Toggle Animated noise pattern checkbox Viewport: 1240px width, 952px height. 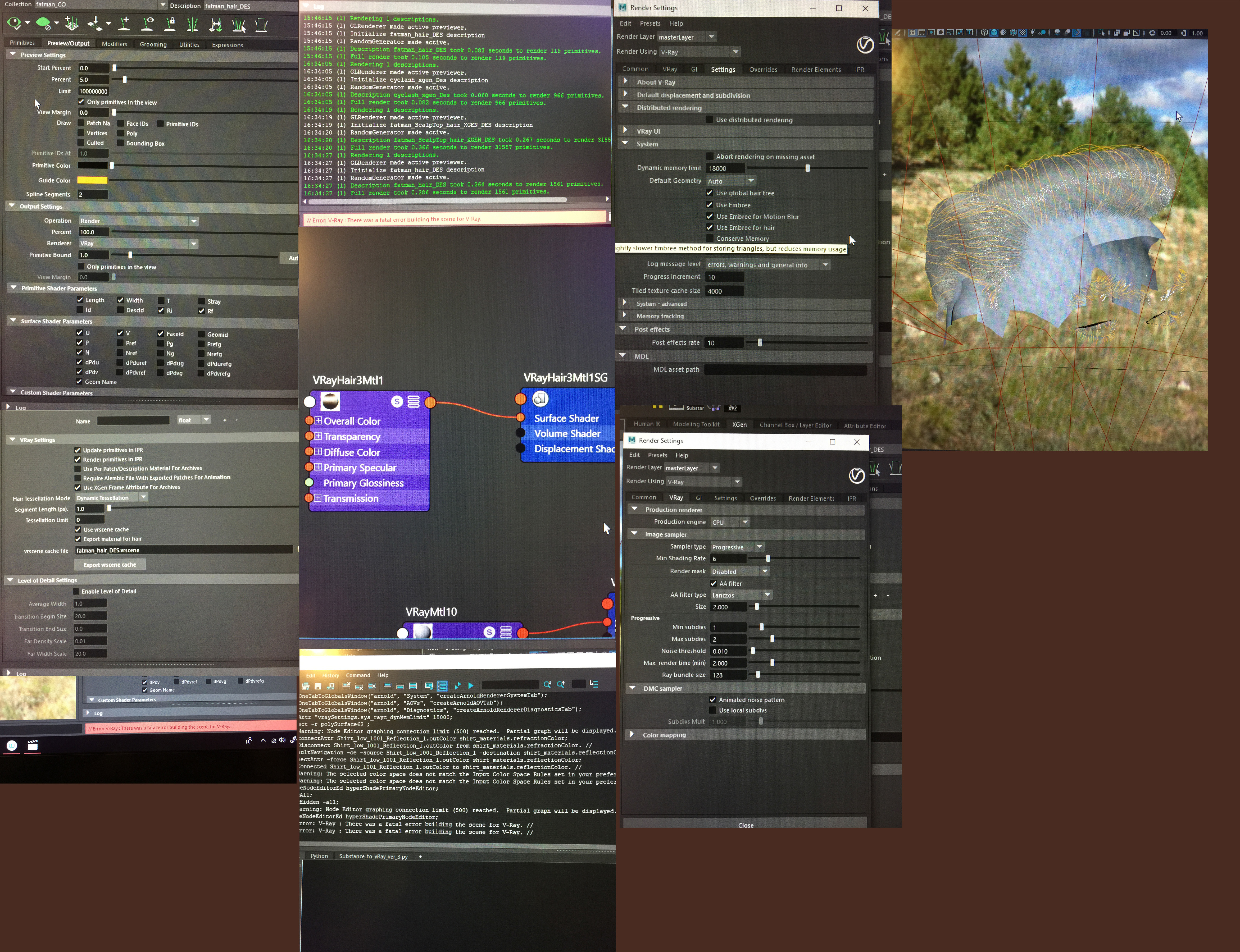point(713,699)
